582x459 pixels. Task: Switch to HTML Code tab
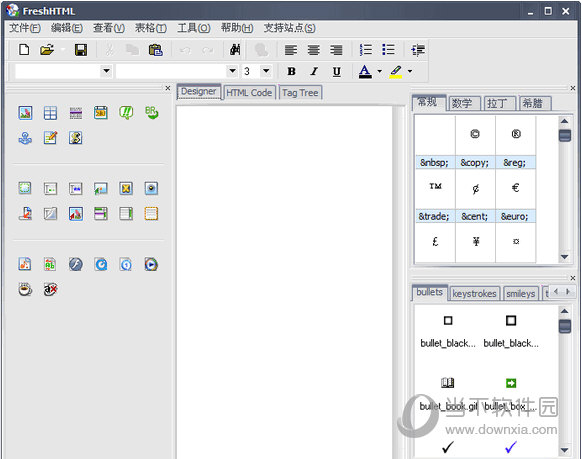249,93
